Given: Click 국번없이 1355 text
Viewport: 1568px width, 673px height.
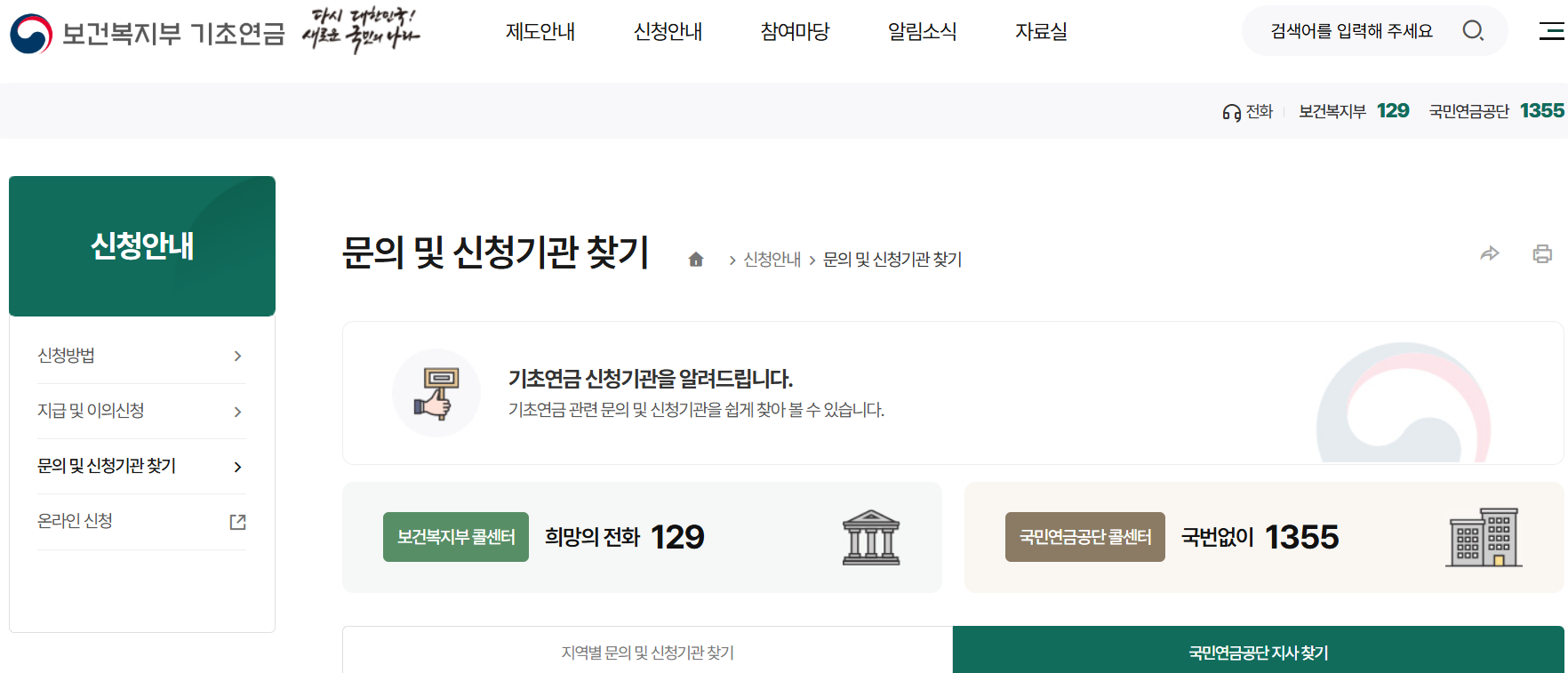Looking at the screenshot, I should pos(1260,537).
